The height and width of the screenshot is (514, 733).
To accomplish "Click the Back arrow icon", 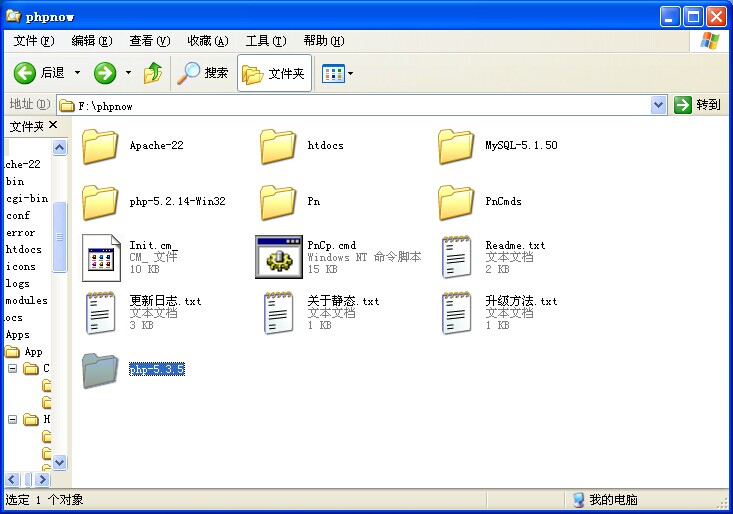I will [x=25, y=73].
